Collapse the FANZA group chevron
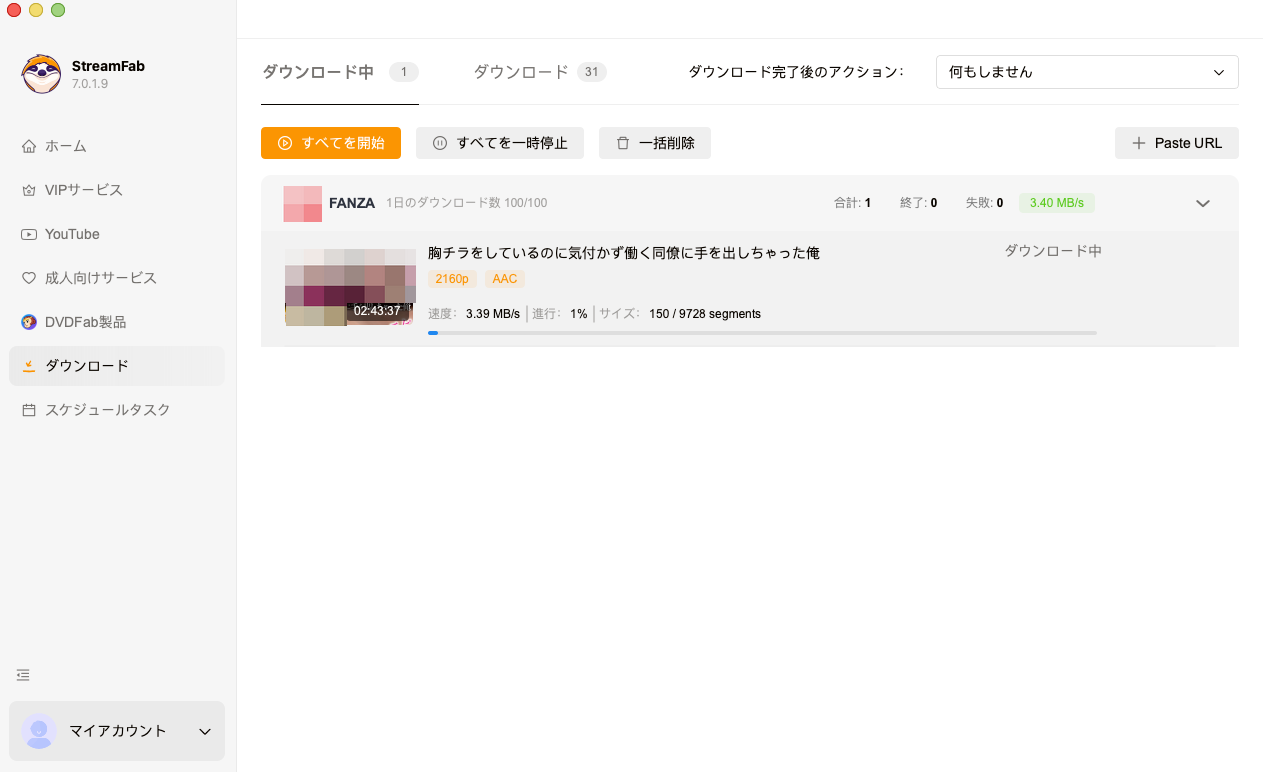This screenshot has width=1263, height=772. (x=1203, y=203)
